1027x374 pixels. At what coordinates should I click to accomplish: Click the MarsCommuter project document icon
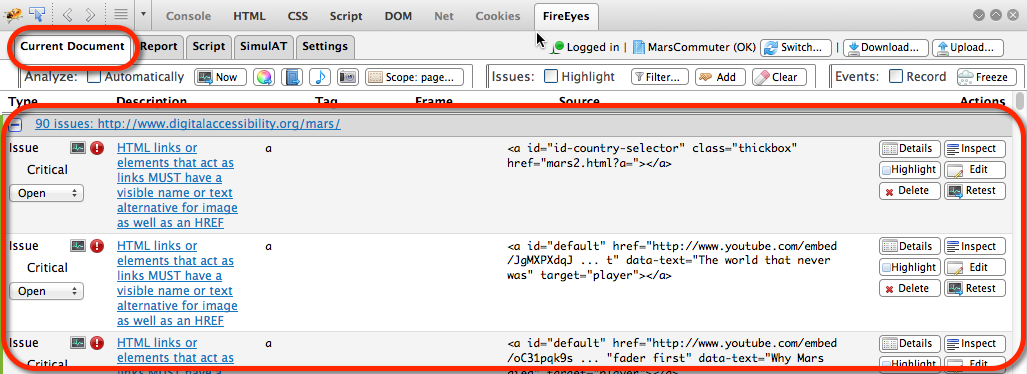[x=638, y=47]
